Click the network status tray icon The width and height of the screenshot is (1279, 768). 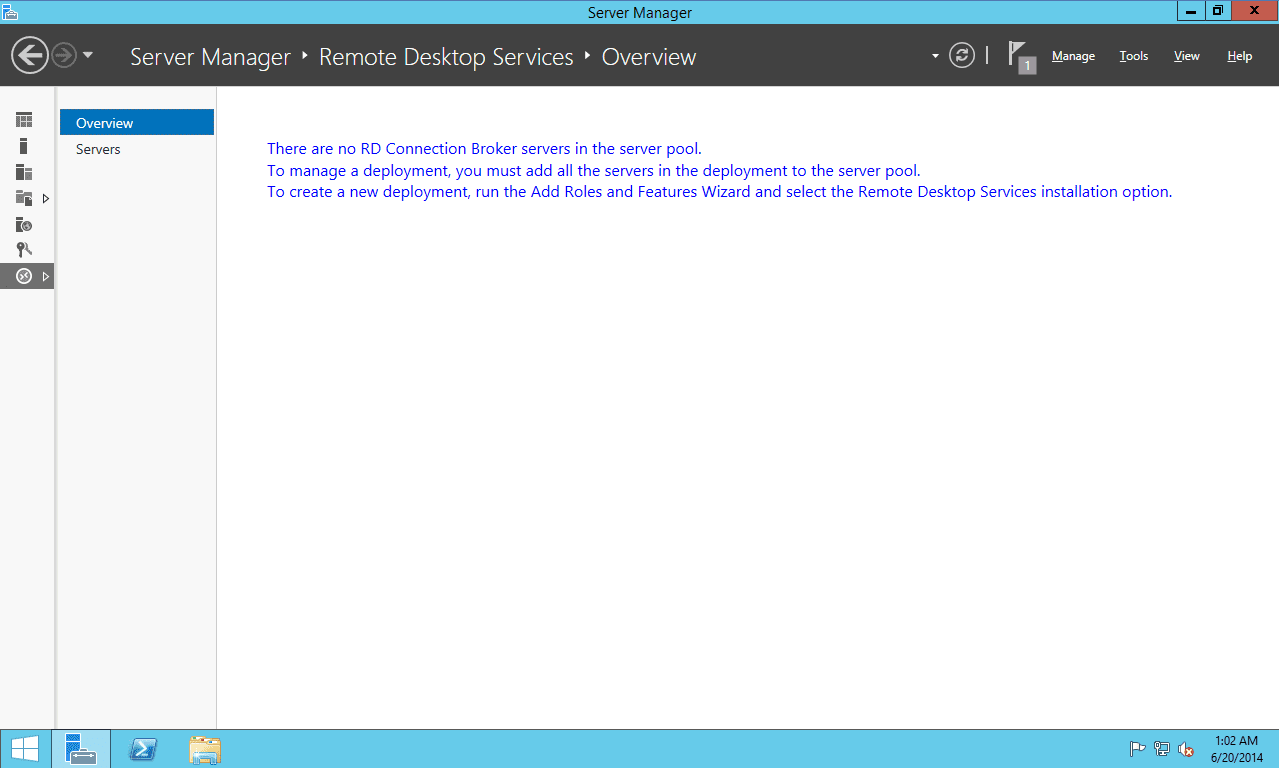pos(1162,749)
